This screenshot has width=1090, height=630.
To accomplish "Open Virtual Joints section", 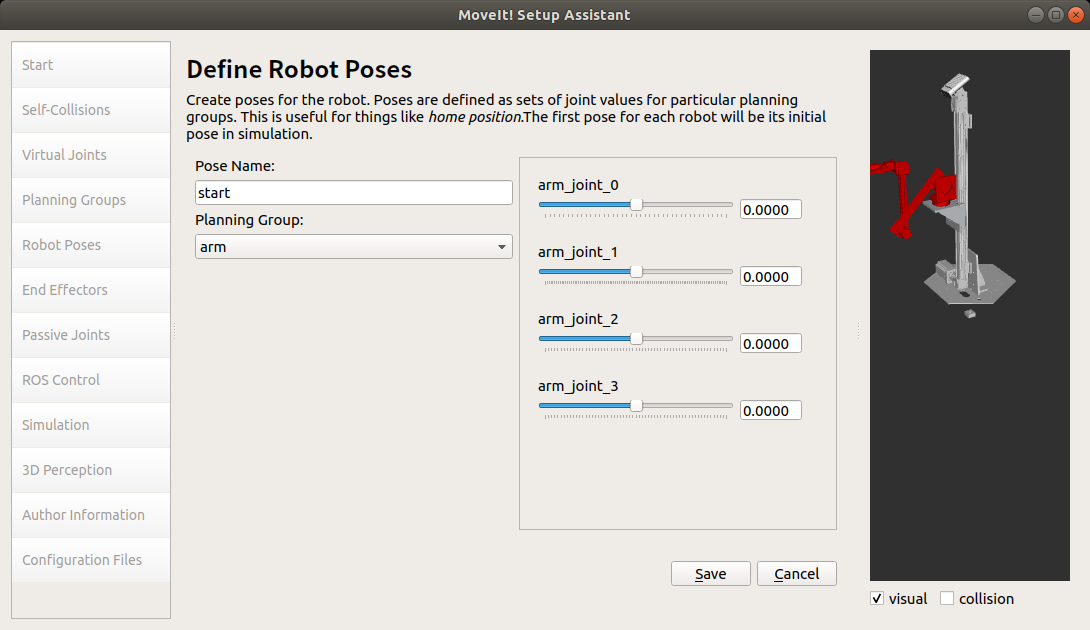I will point(91,155).
